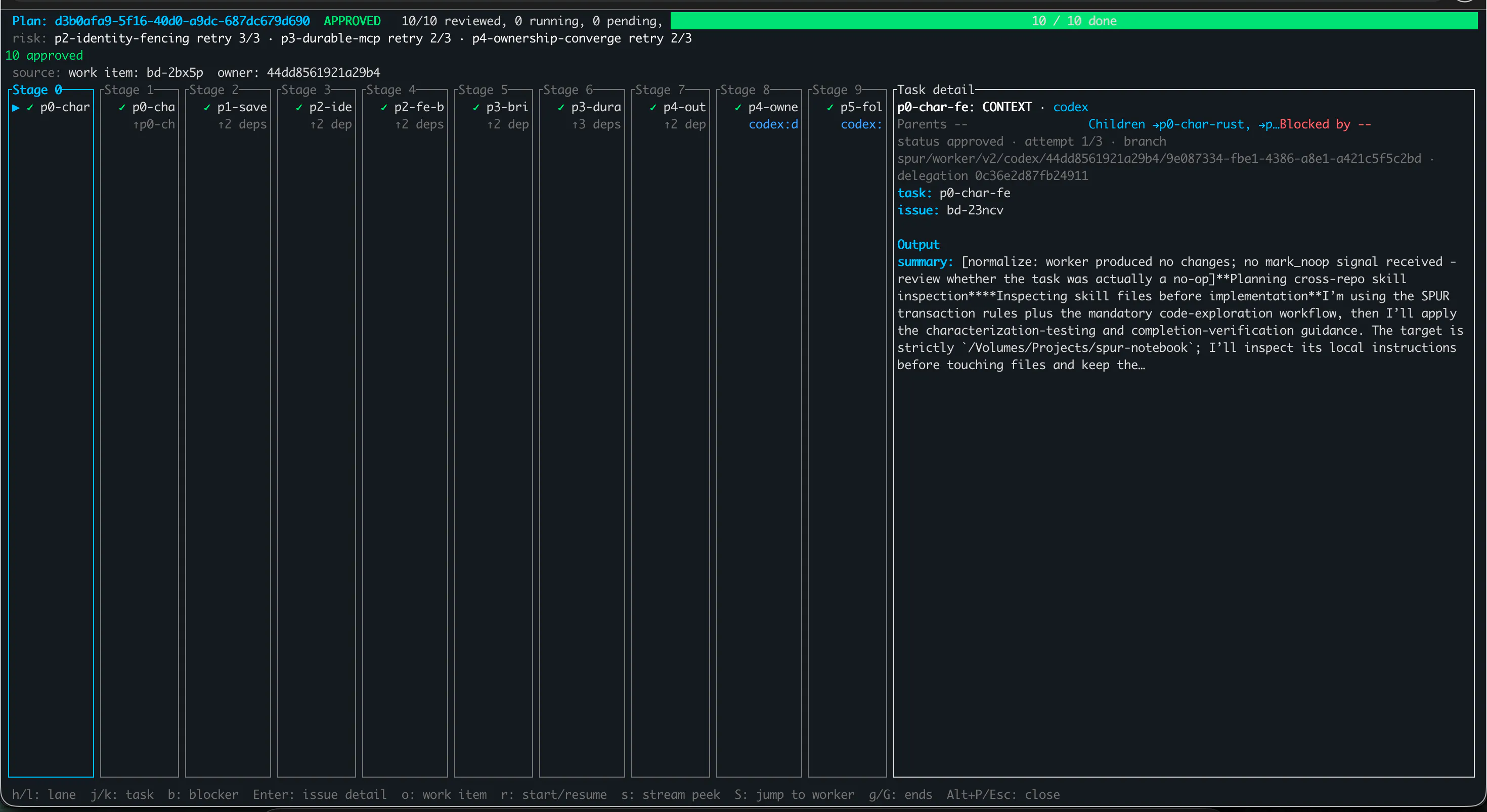This screenshot has height=812, width=1487.
Task: Focus the Stage 9 lane header
Action: pyautogui.click(x=837, y=90)
